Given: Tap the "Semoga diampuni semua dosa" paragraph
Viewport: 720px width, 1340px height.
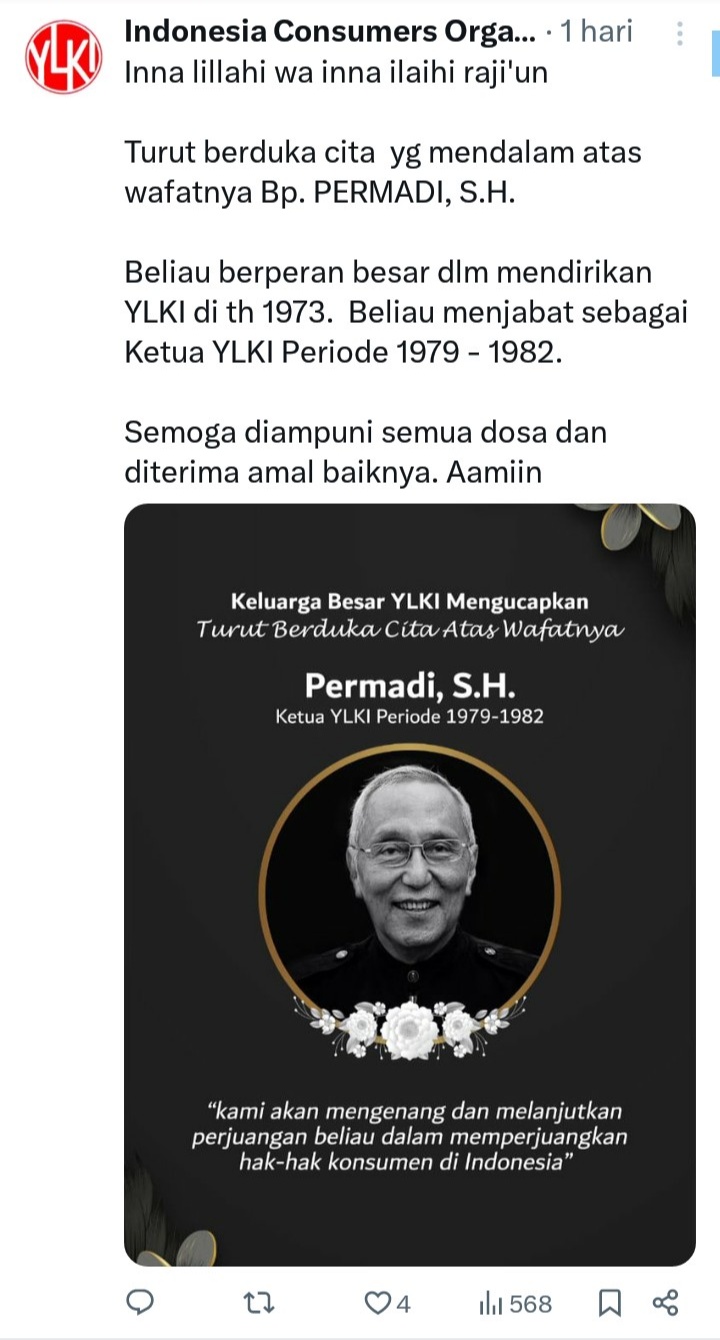Looking at the screenshot, I should tap(366, 452).
